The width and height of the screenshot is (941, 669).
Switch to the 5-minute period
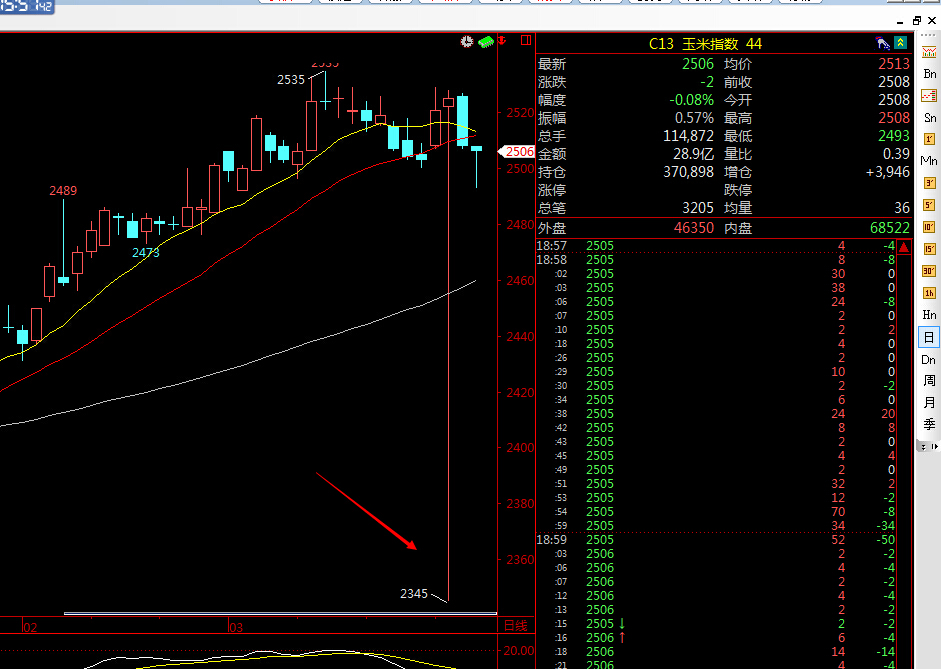[x=929, y=204]
